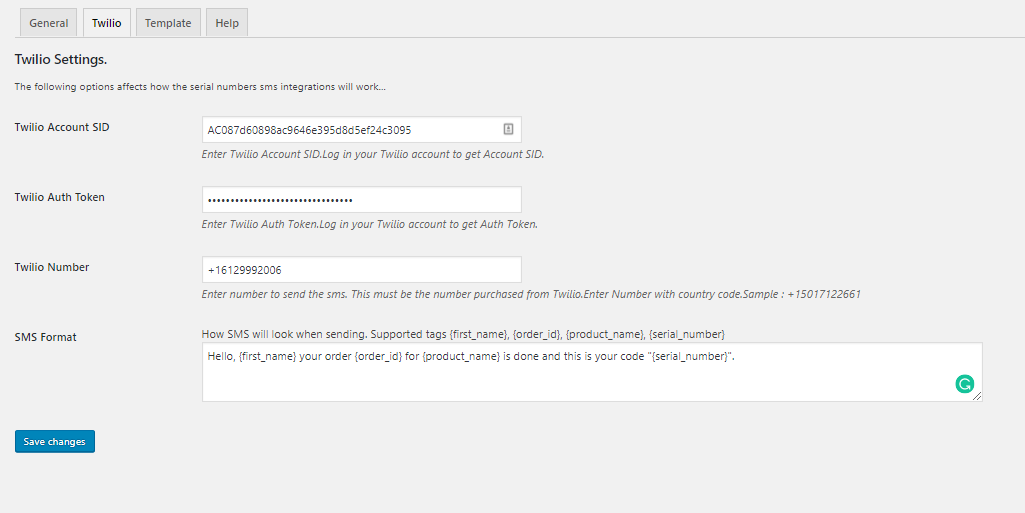The width and height of the screenshot is (1025, 513).
Task: Select the active Twilio tab
Action: 107,23
